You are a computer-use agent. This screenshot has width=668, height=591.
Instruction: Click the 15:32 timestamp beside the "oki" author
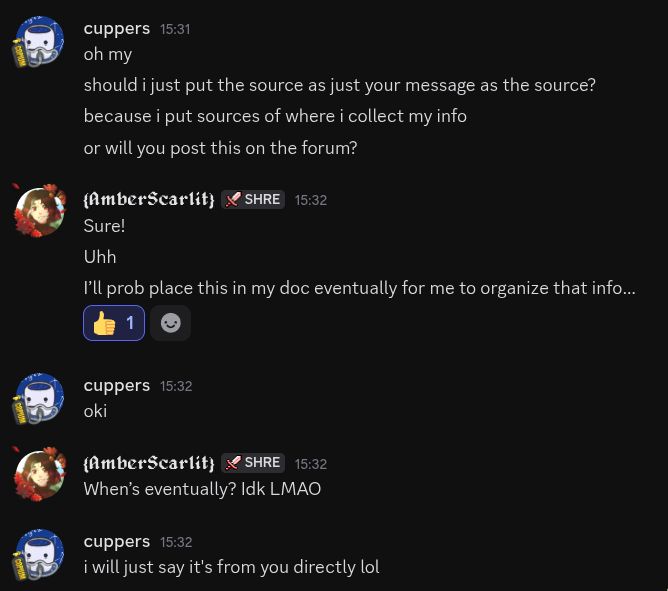click(176, 386)
